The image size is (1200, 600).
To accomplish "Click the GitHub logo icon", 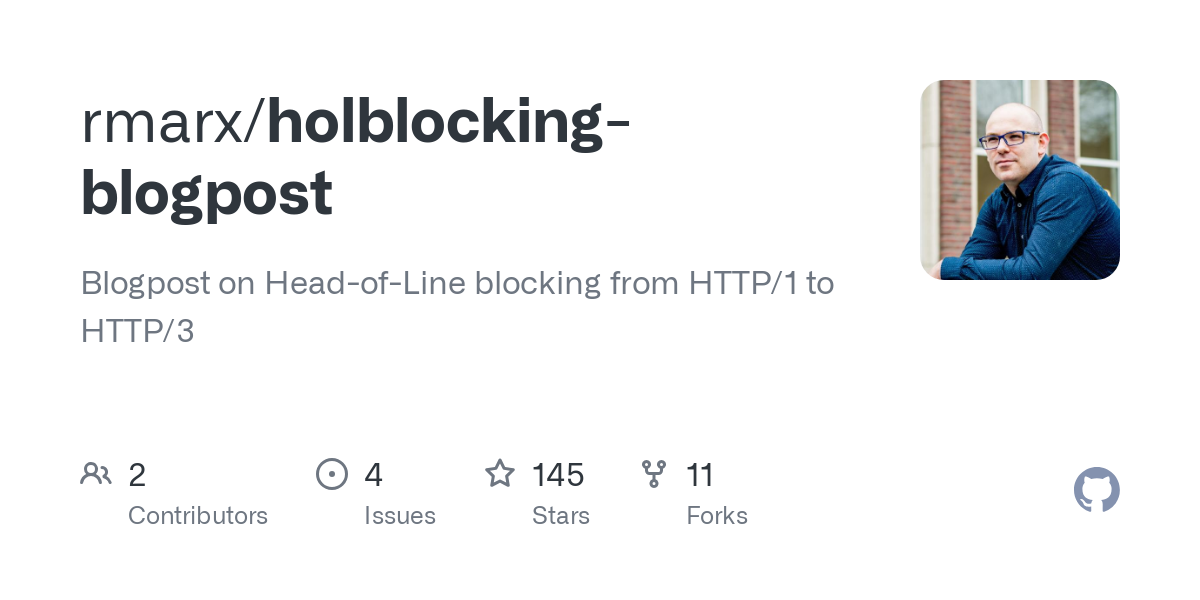I will [x=1097, y=490].
